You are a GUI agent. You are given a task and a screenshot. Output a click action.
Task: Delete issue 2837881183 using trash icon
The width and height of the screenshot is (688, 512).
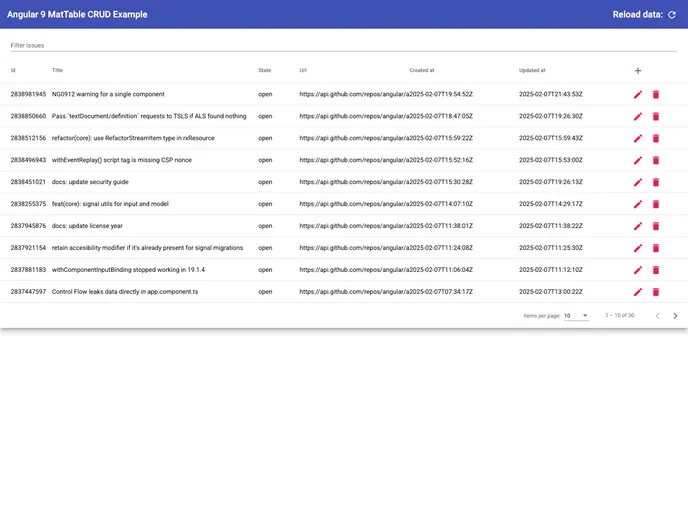(x=656, y=270)
